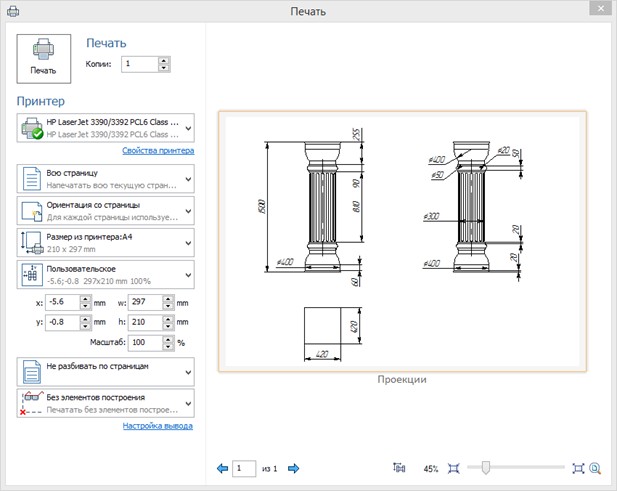Image resolution: width=617 pixels, height=491 pixels.
Task: Go to next page with right arrow
Action: pos(294,468)
